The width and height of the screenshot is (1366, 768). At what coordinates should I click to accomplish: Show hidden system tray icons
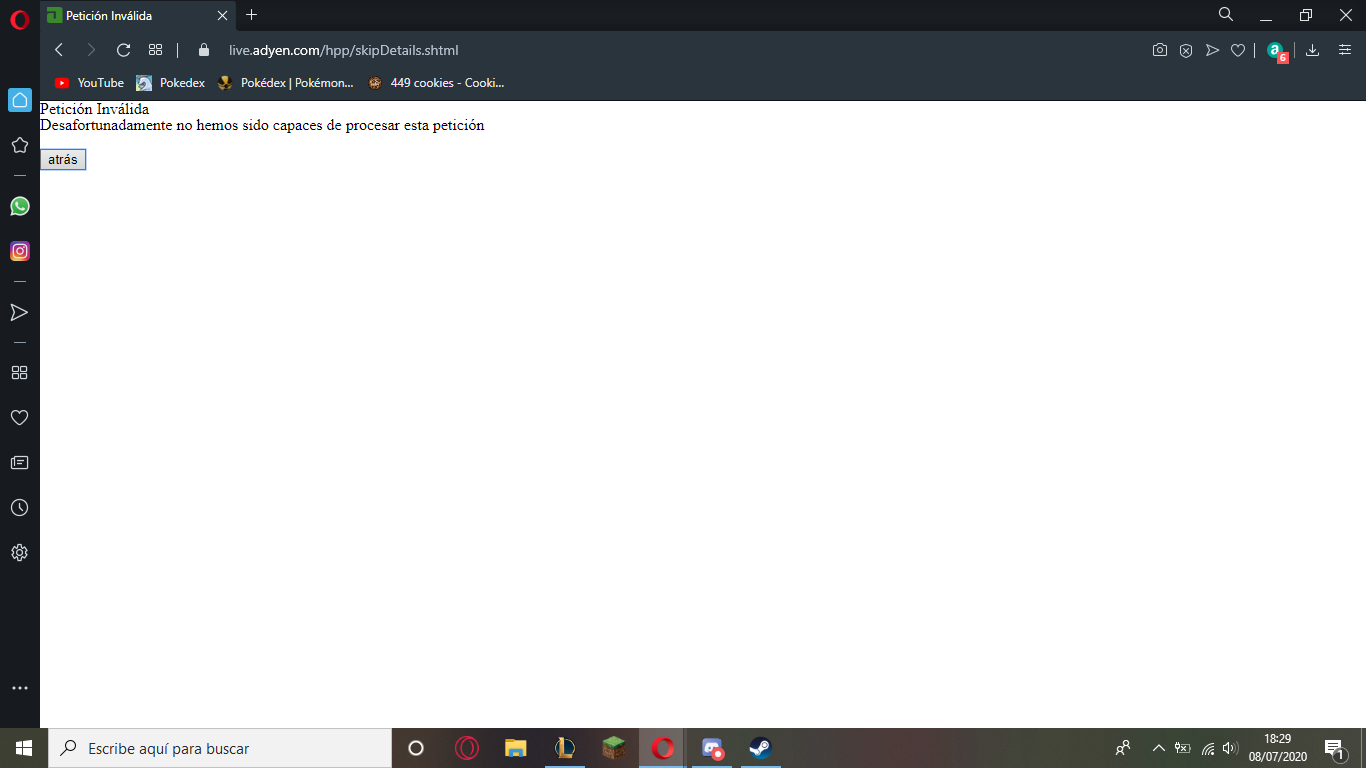pyautogui.click(x=1159, y=748)
